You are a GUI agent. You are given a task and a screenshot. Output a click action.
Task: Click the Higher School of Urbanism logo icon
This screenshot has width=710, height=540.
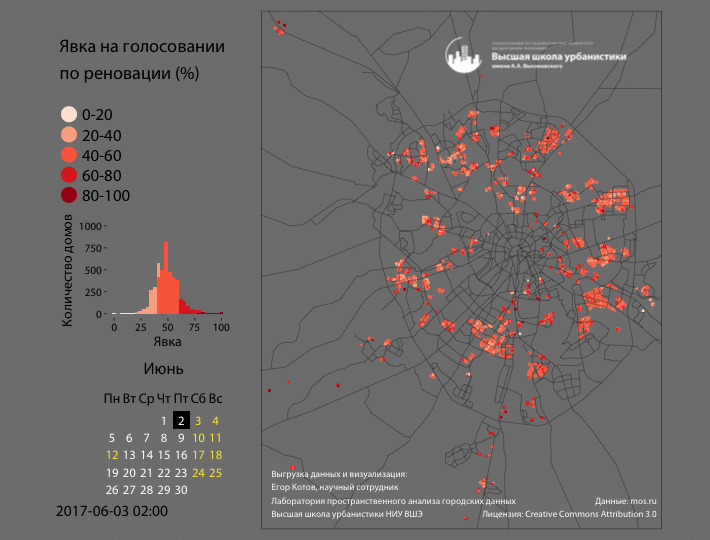click(x=463, y=55)
